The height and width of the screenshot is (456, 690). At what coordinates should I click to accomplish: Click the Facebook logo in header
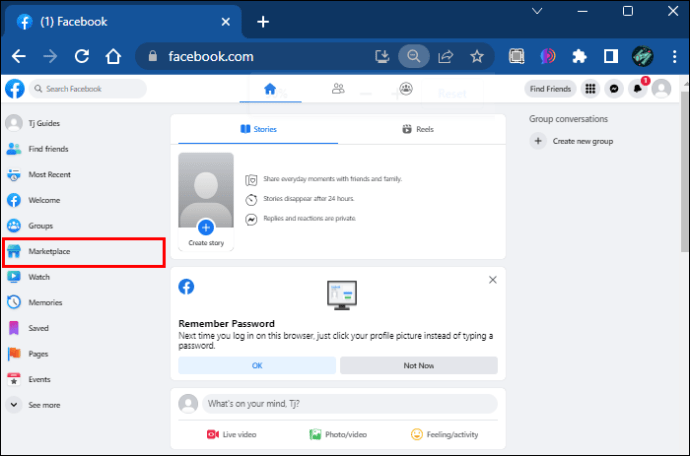coord(14,89)
